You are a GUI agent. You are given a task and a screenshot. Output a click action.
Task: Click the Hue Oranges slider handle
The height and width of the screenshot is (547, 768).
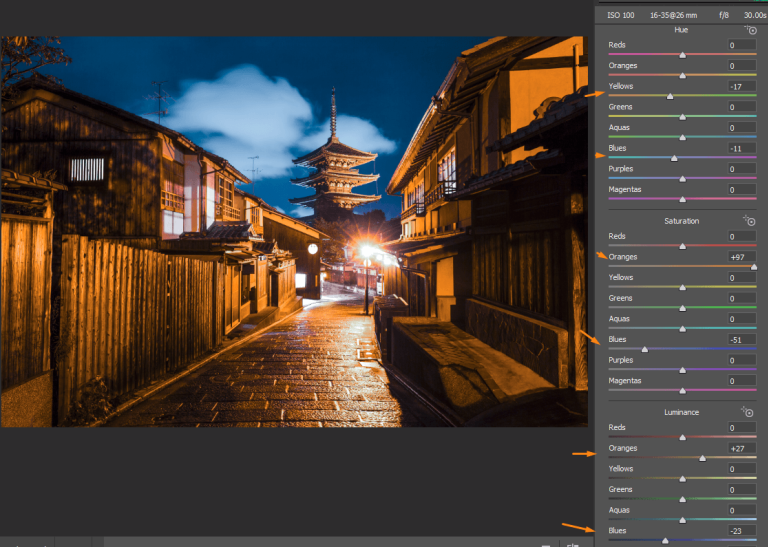point(682,76)
